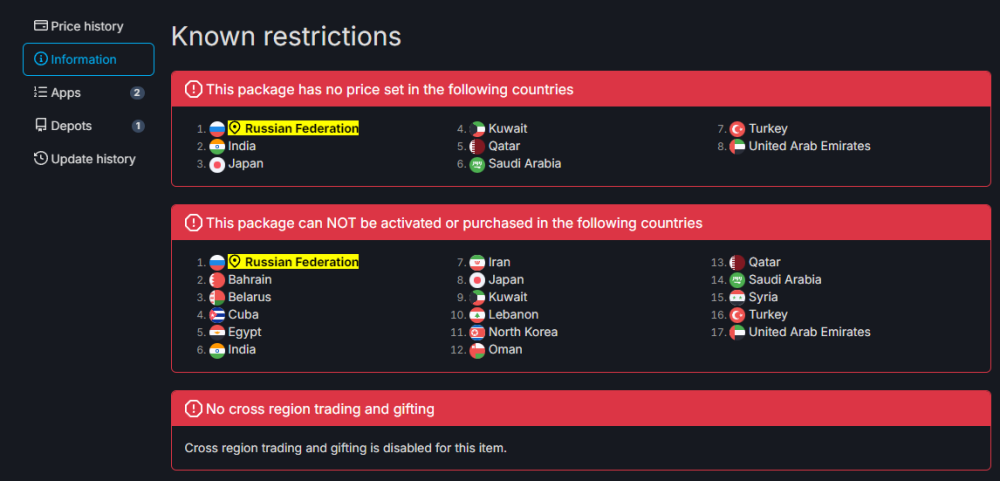Open Update history in sidebar
1000x481 pixels.
tap(93, 159)
